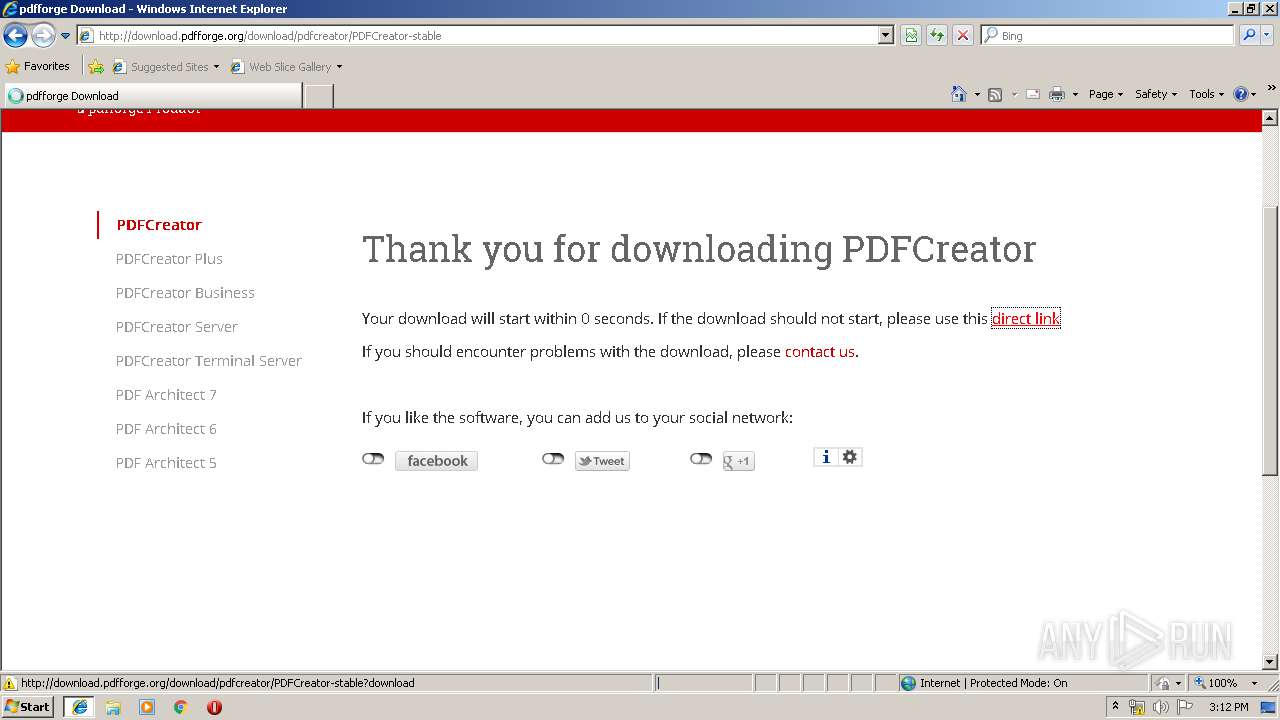Open the Safety menu
The width and height of the screenshot is (1280, 720).
click(1155, 94)
